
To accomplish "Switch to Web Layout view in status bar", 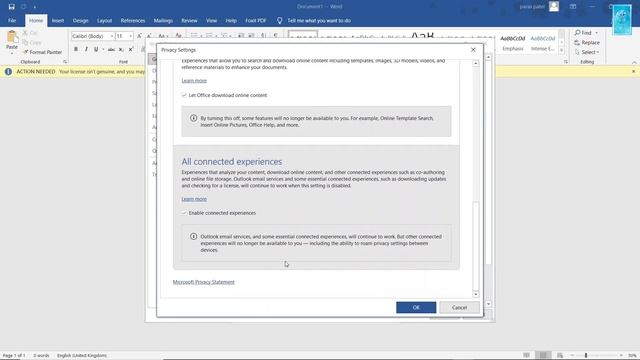I will [x=560, y=356].
